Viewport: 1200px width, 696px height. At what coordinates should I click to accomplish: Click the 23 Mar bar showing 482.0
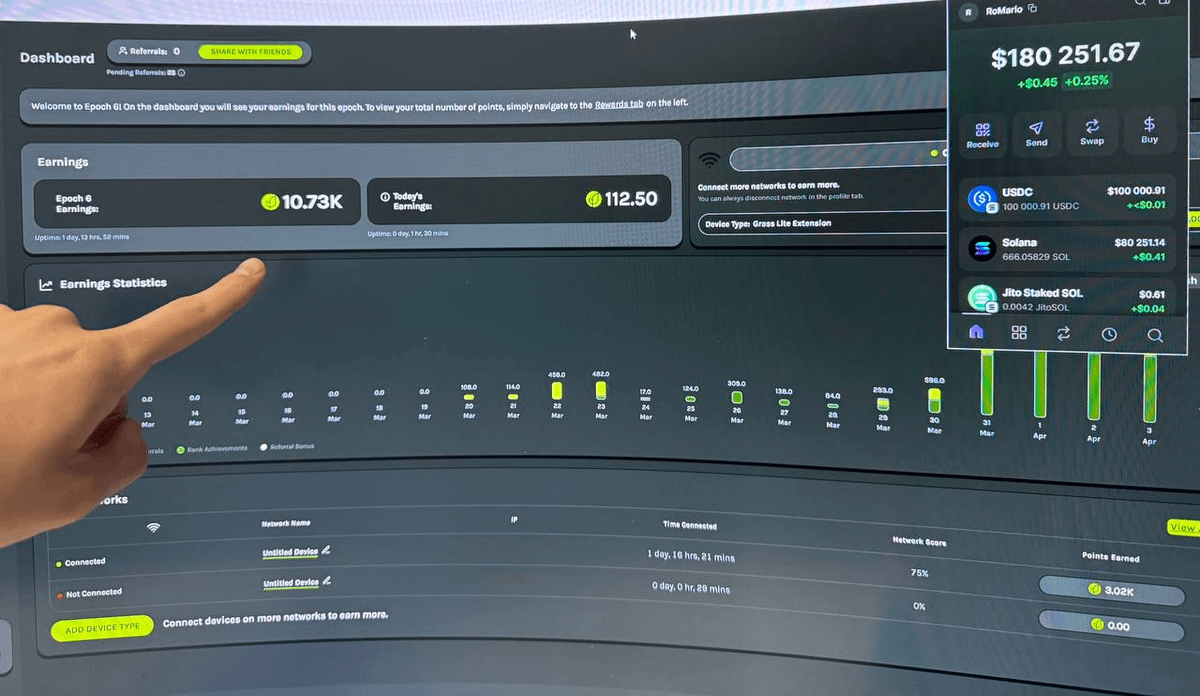click(x=601, y=391)
